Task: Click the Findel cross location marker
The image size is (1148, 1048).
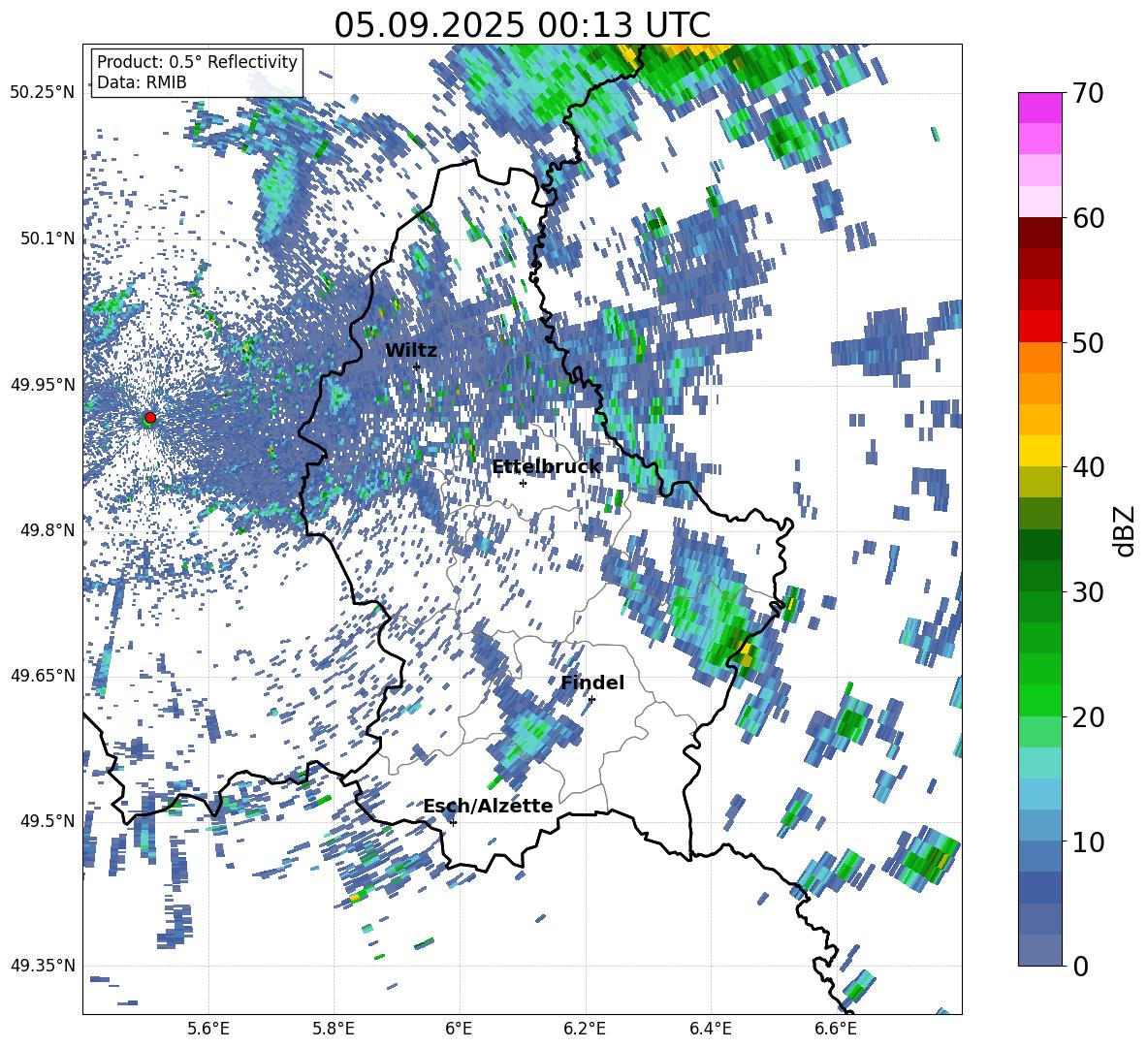Action: pos(591,699)
